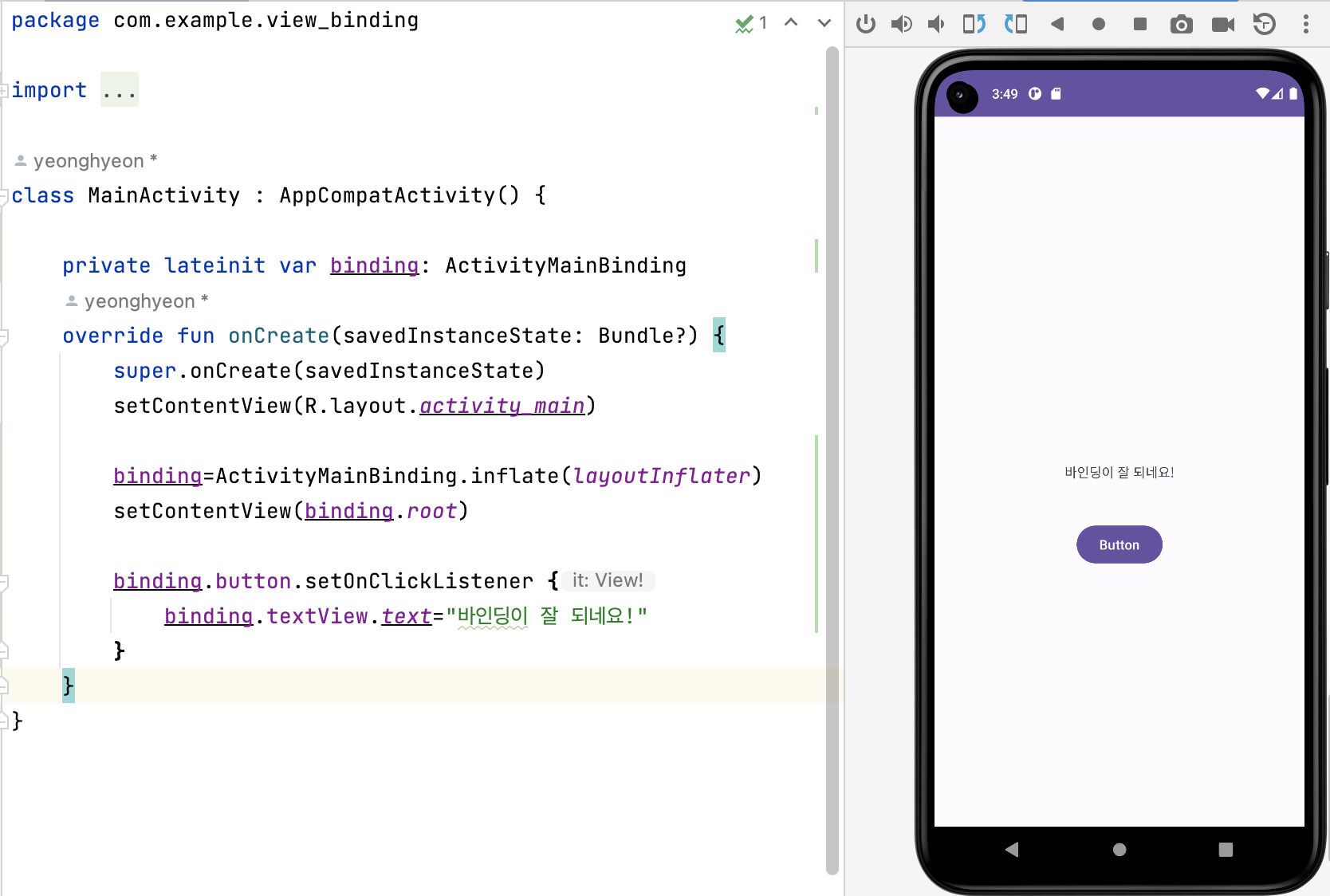Click the Korean text view in emulator
The height and width of the screenshot is (896, 1330).
click(x=1119, y=472)
